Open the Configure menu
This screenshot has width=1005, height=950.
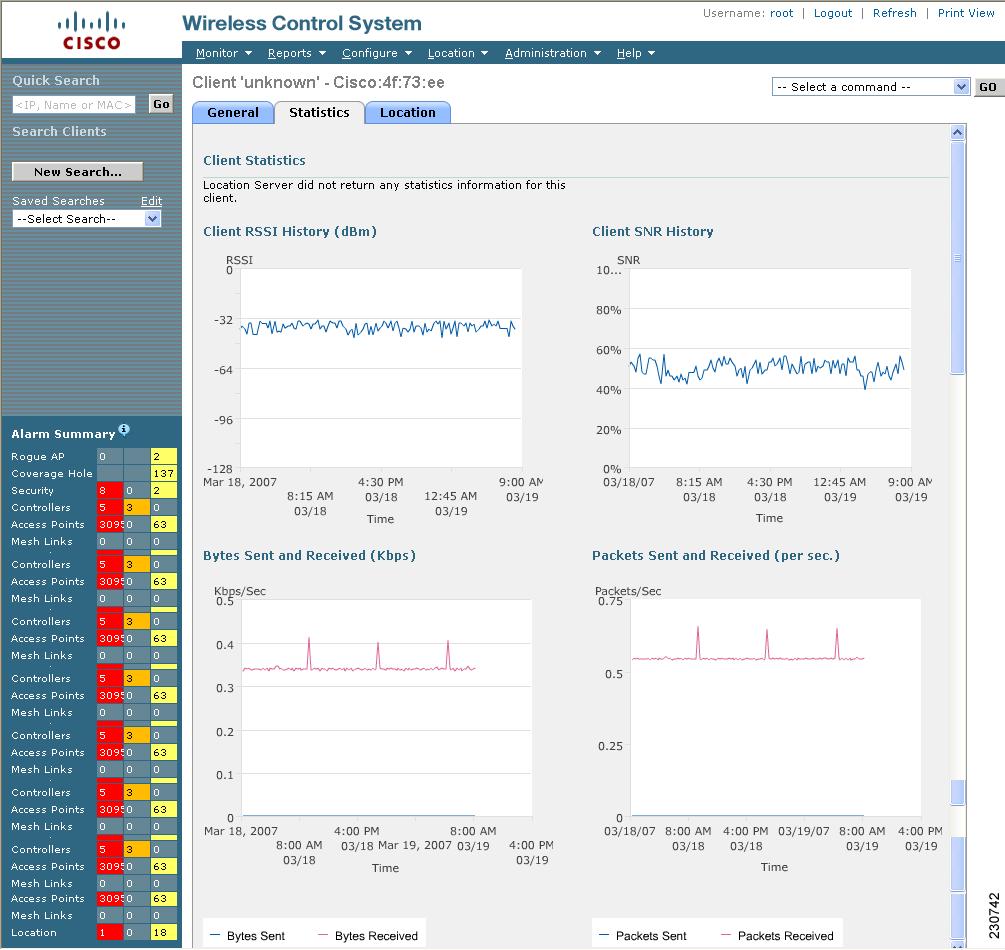(377, 53)
